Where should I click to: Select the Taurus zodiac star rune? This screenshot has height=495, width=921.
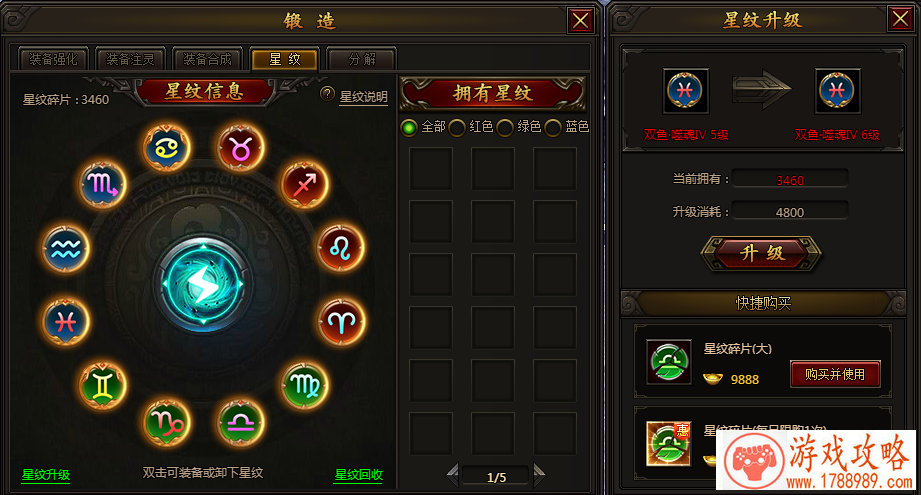click(x=240, y=147)
